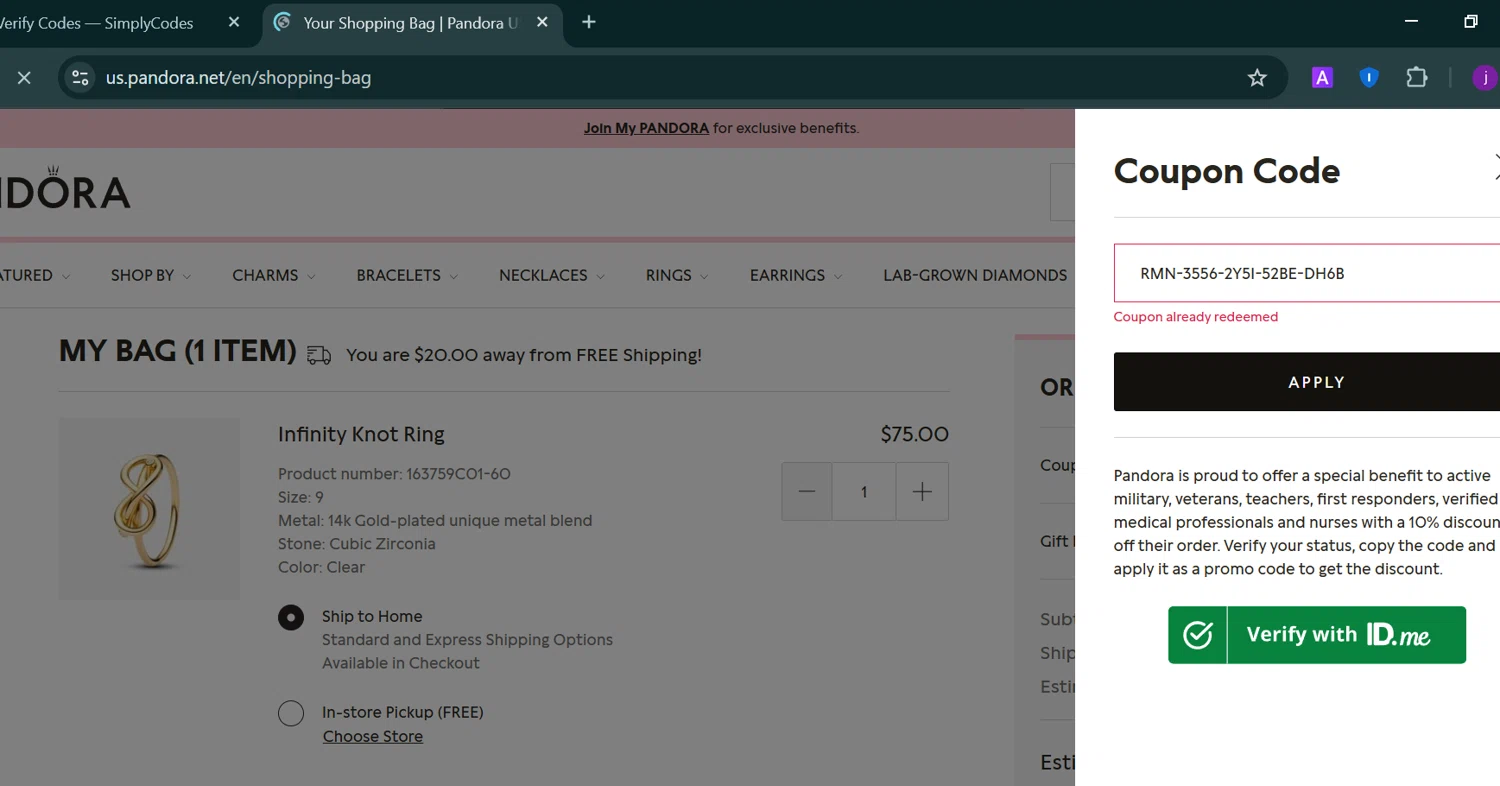Viewport: 1500px width, 786px height.
Task: Click the address bar URL
Action: click(239, 78)
